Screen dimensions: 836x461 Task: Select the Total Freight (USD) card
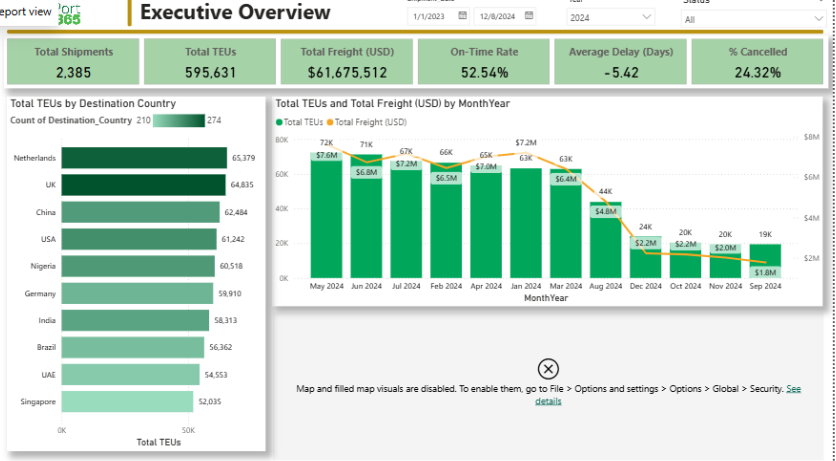pos(347,61)
